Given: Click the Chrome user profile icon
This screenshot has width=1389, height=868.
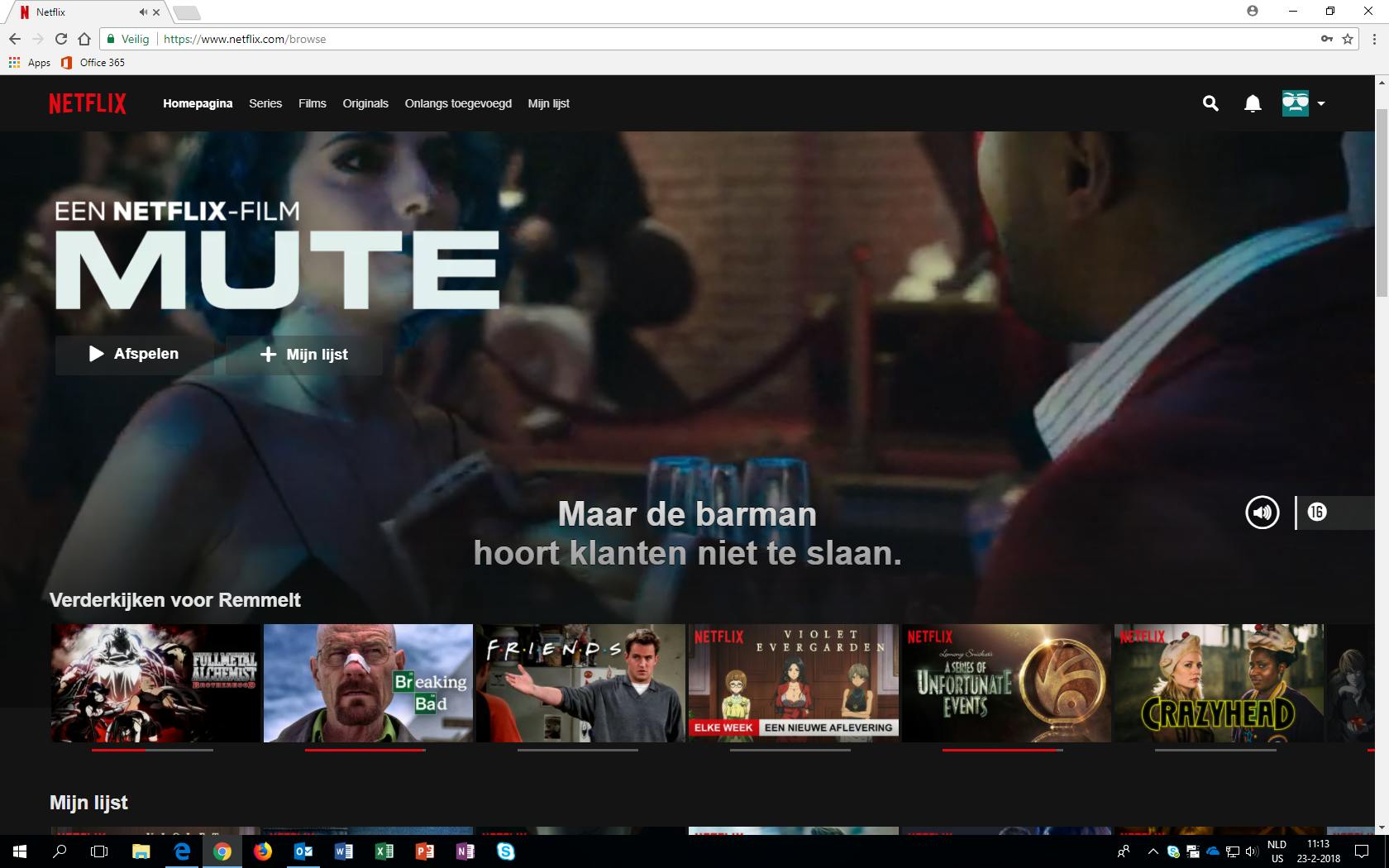Looking at the screenshot, I should point(1253,11).
